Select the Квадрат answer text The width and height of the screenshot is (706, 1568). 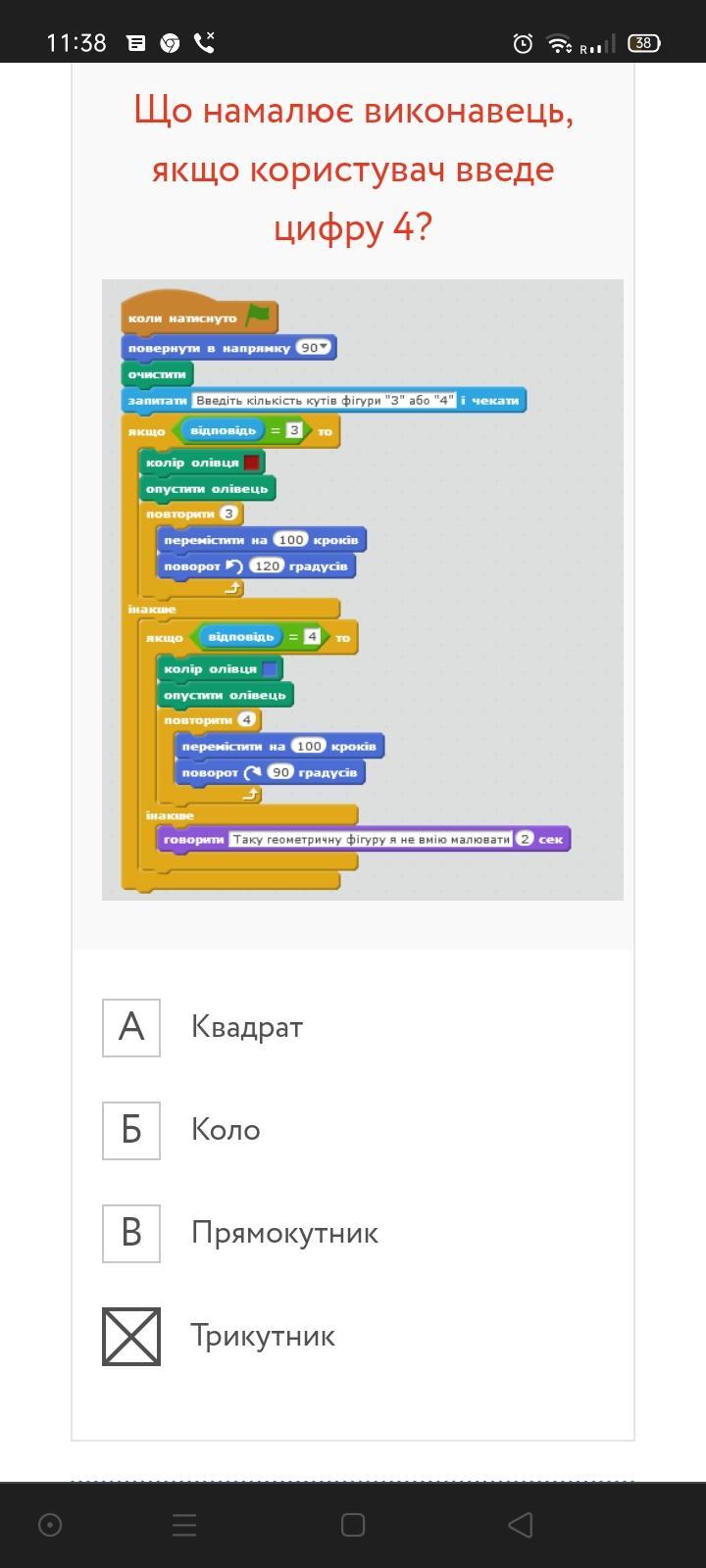247,1027
